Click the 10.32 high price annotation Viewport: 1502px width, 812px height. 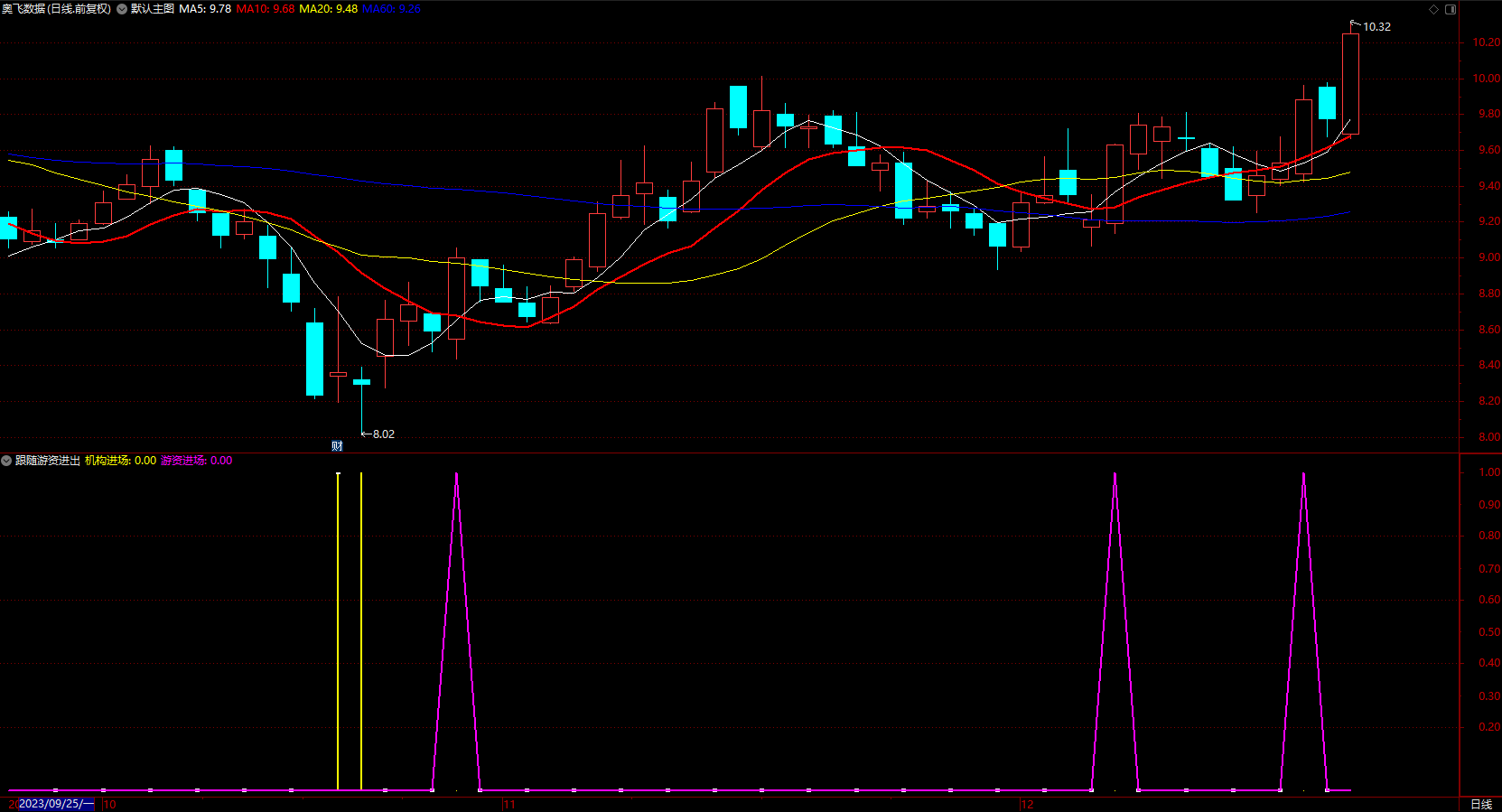(x=1376, y=27)
